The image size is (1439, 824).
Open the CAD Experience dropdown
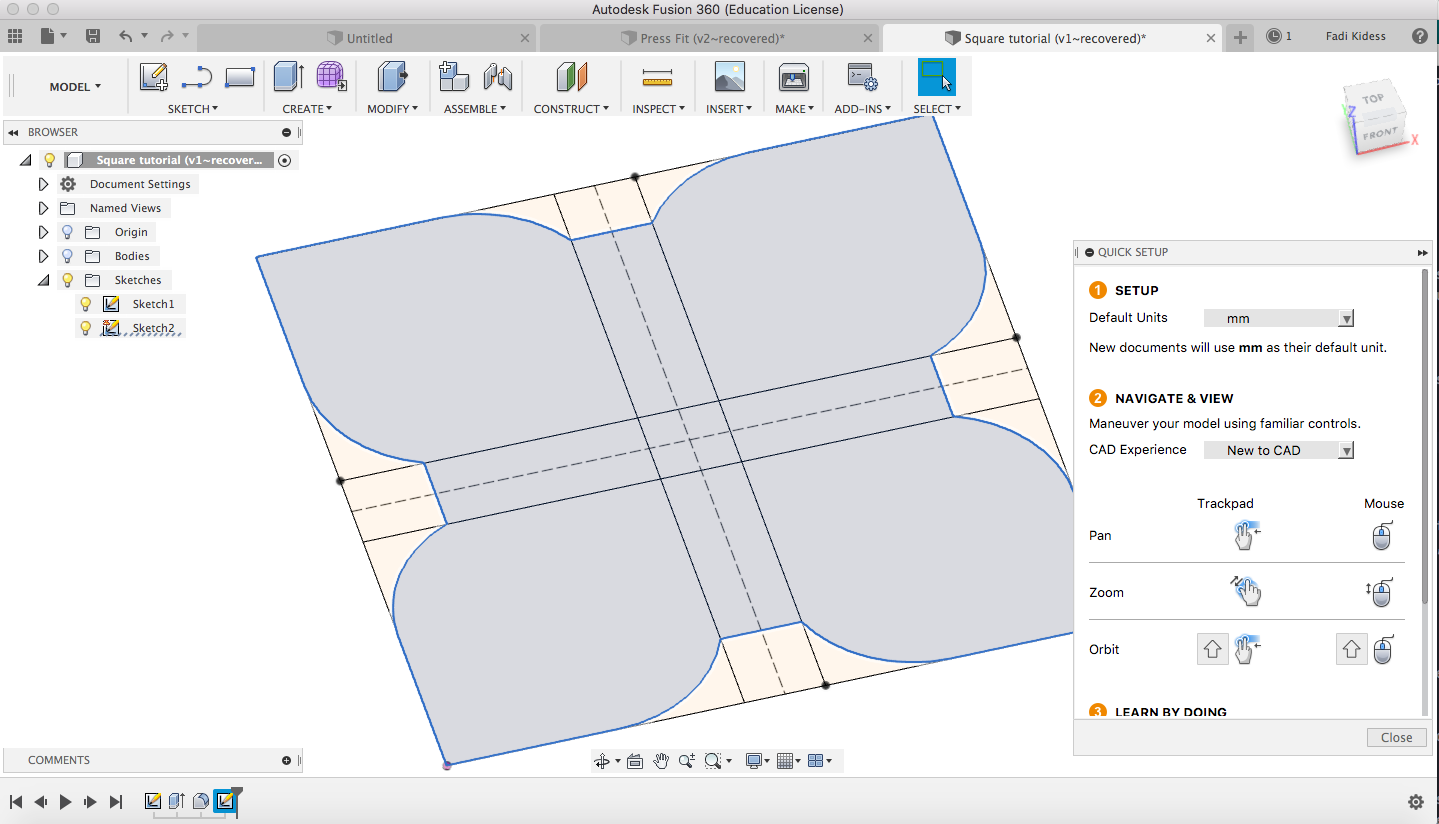pos(1345,450)
